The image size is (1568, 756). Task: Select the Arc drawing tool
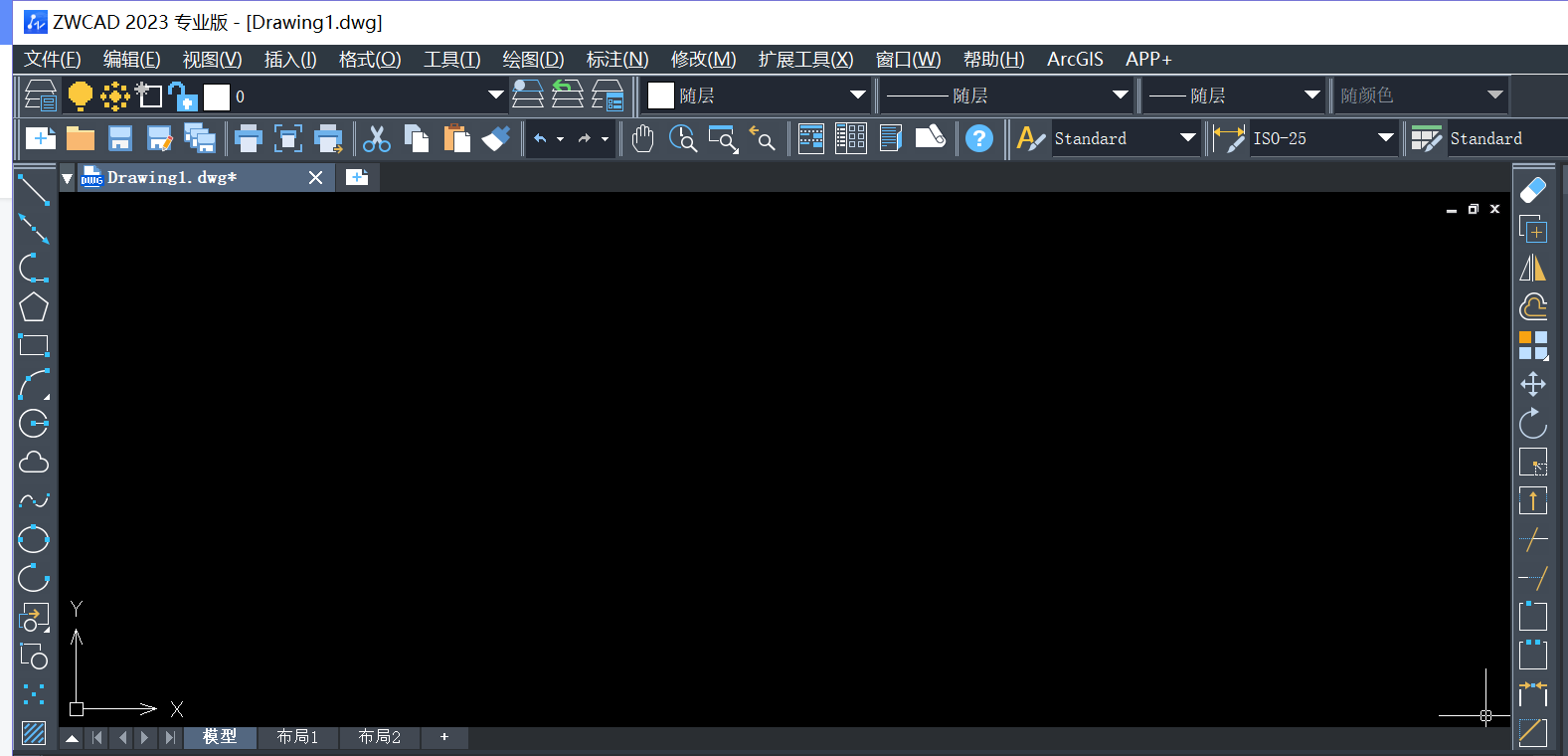(x=34, y=384)
